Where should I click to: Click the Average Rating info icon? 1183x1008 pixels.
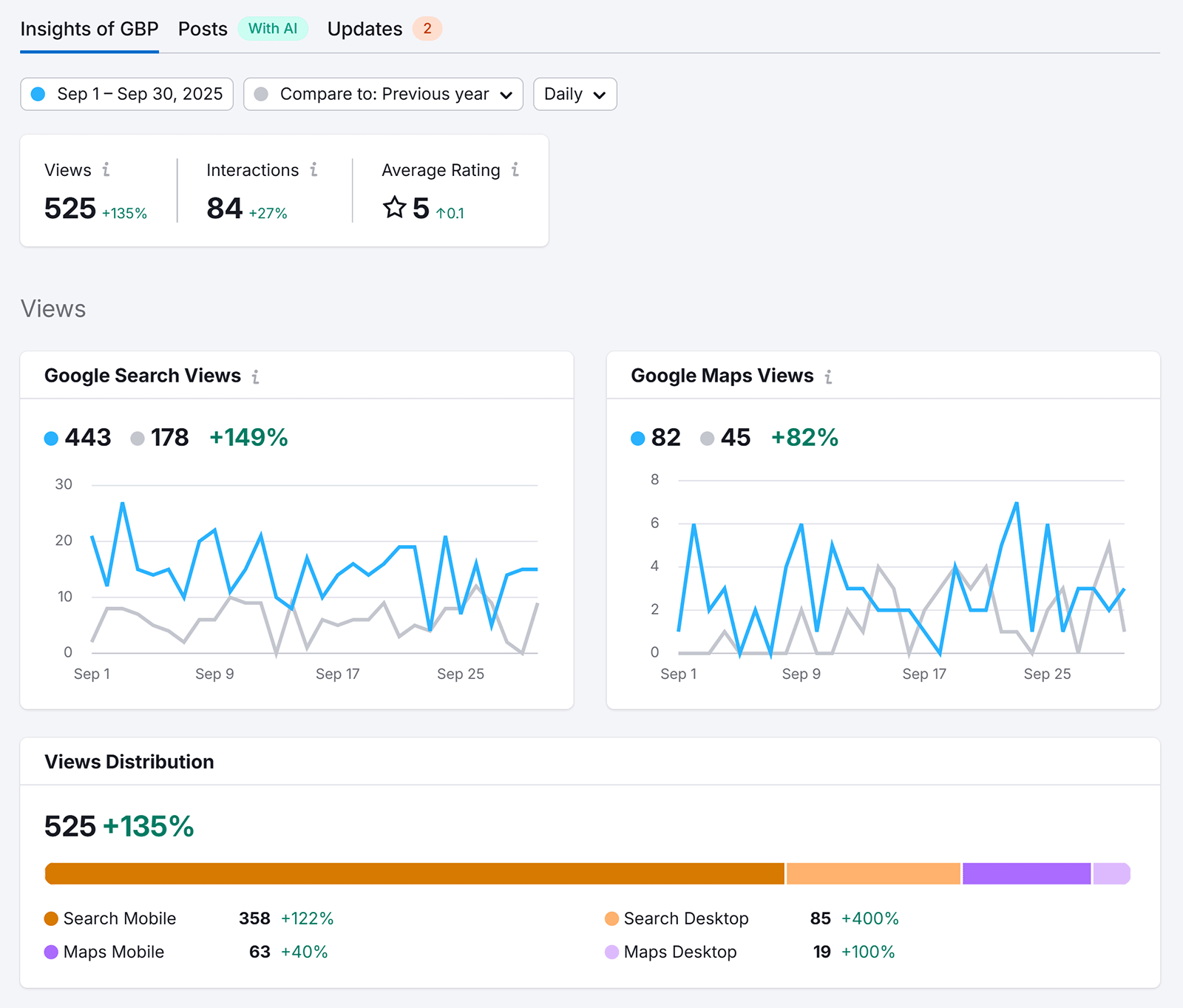[x=515, y=169]
